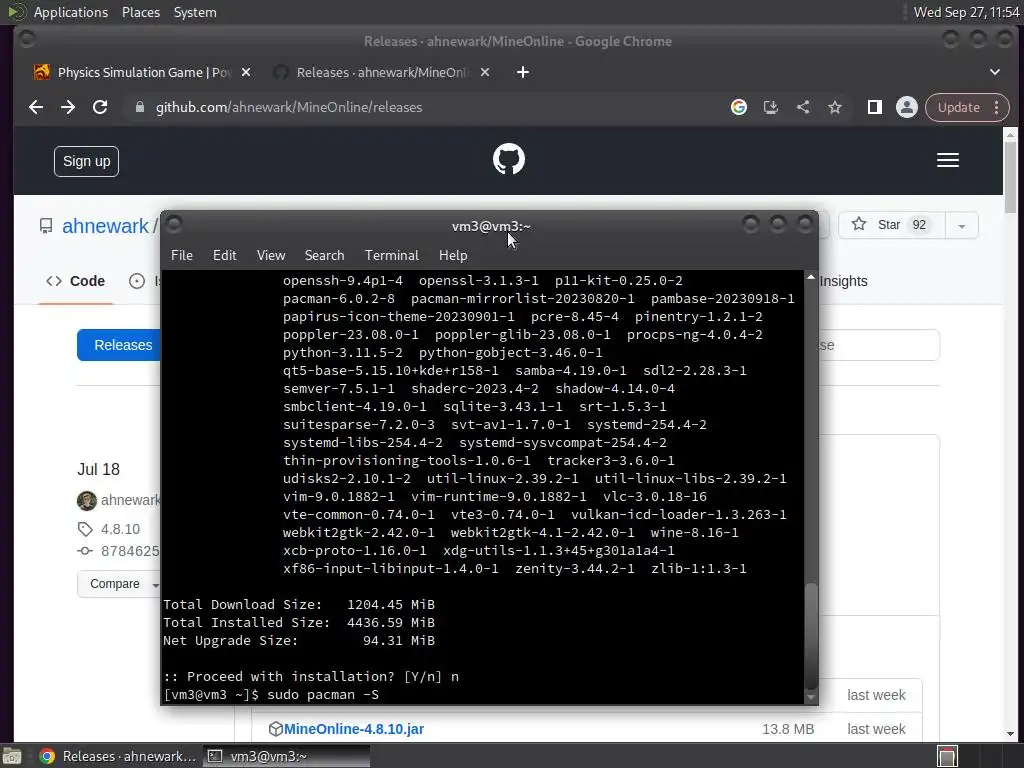Click the GitHub Octocat logo
The image size is (1024, 768).
click(509, 159)
